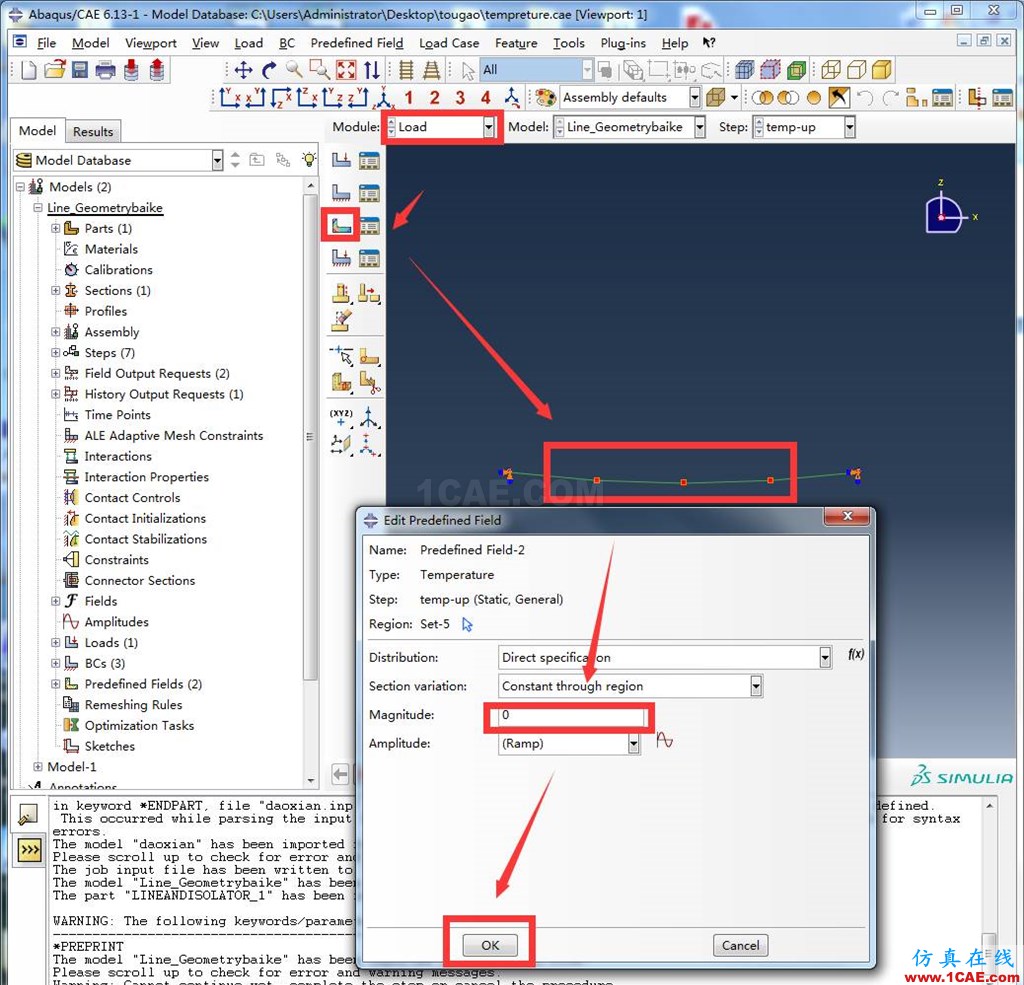Open the Load Case menu
The width and height of the screenshot is (1024, 985).
449,43
